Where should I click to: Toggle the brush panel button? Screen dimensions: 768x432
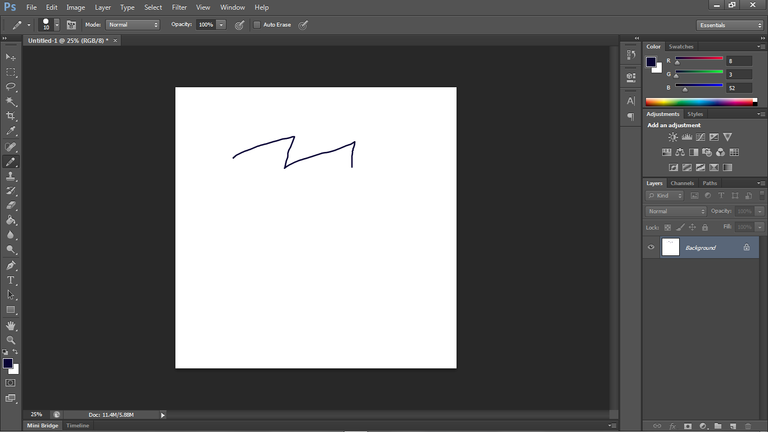pos(72,25)
